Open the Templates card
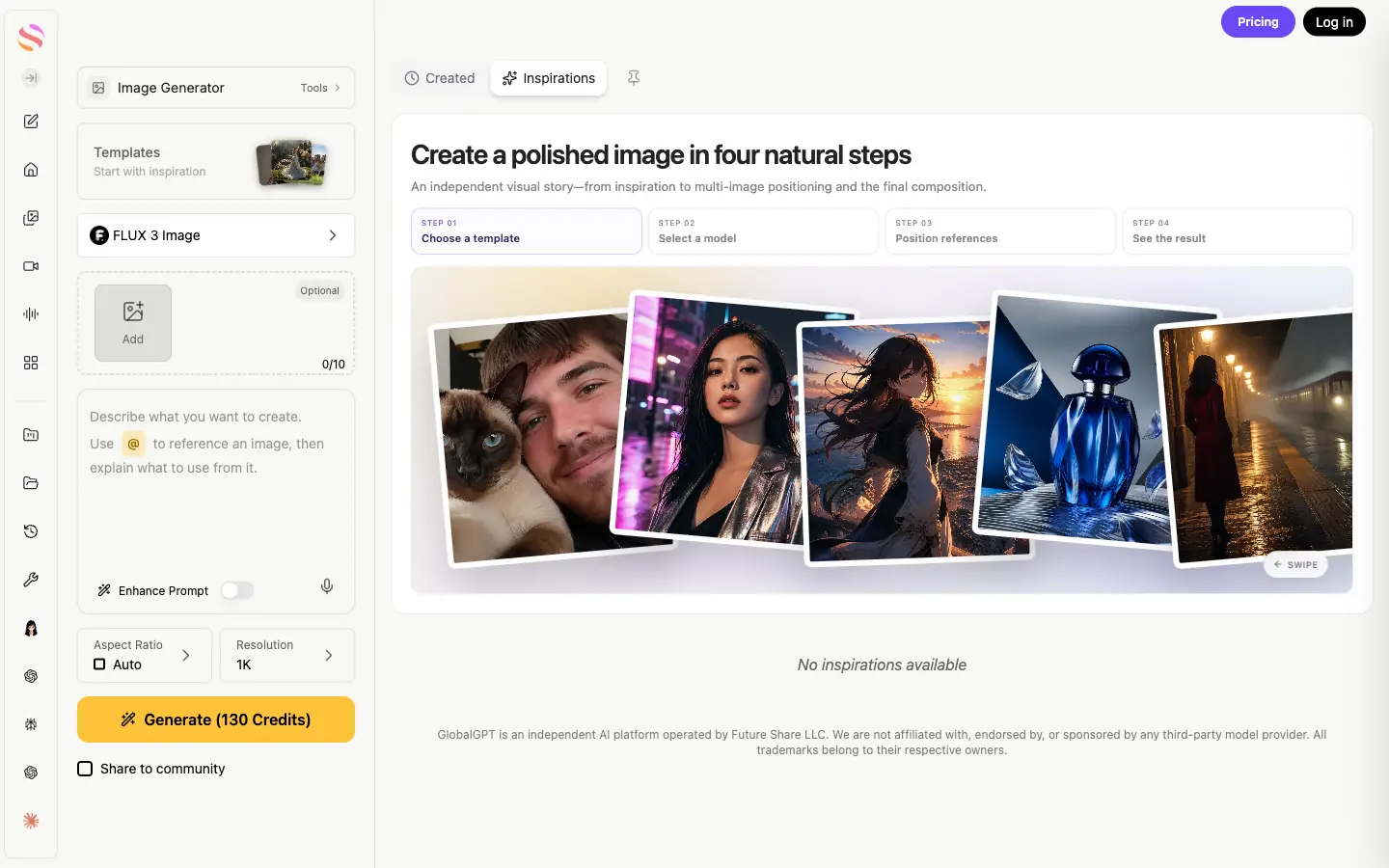 [x=216, y=161]
